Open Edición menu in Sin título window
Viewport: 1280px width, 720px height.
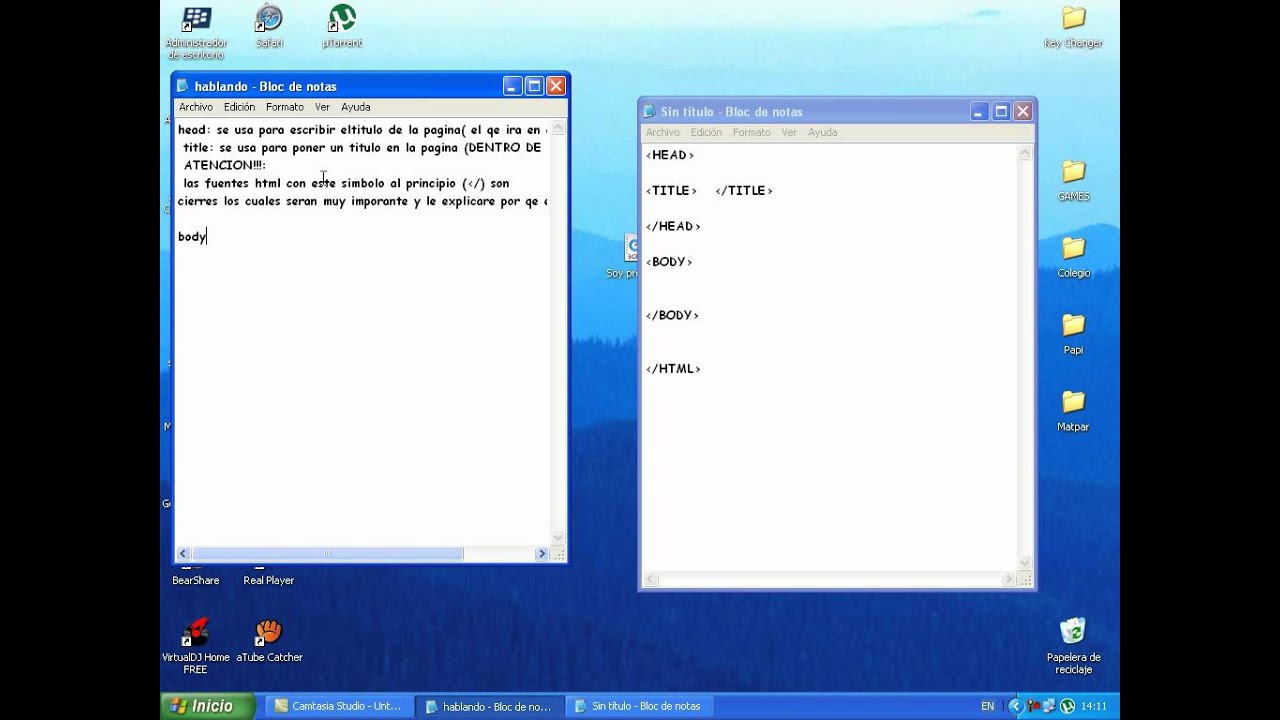pyautogui.click(x=706, y=132)
